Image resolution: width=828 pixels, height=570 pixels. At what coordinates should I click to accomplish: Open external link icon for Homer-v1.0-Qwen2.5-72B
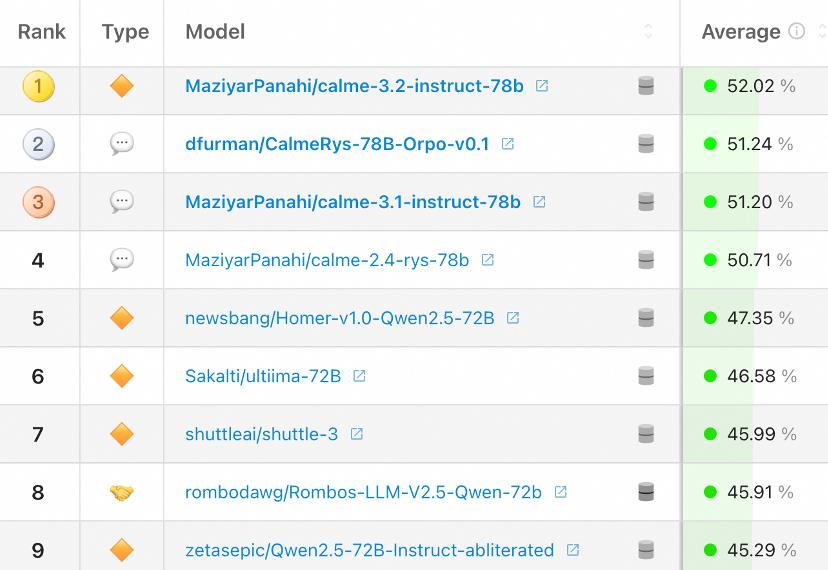tap(513, 318)
